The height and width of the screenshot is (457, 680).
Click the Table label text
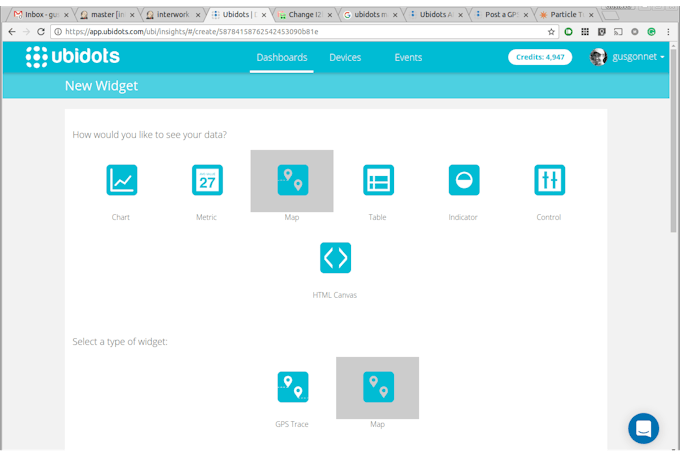pos(377,217)
